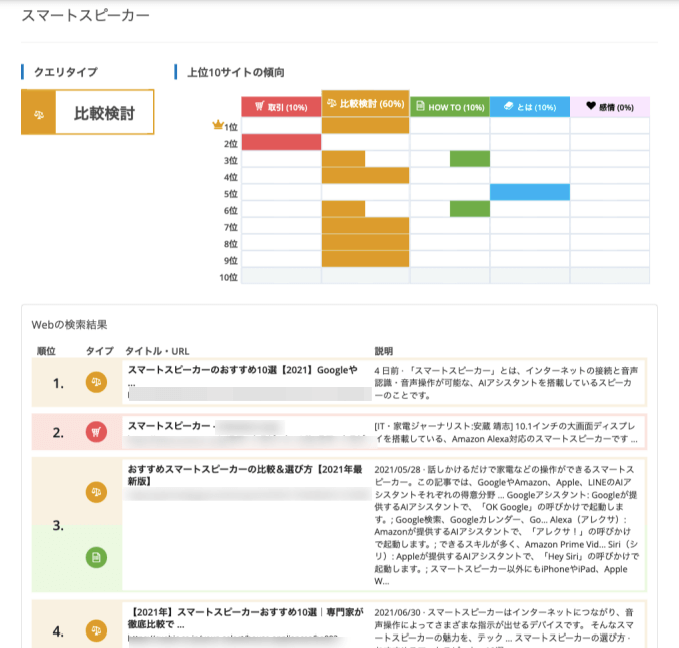This screenshot has width=679, height=648.
Task: Open the スマートスピーカーのおすすめ10選【2021】 result title
Action: coord(242,370)
